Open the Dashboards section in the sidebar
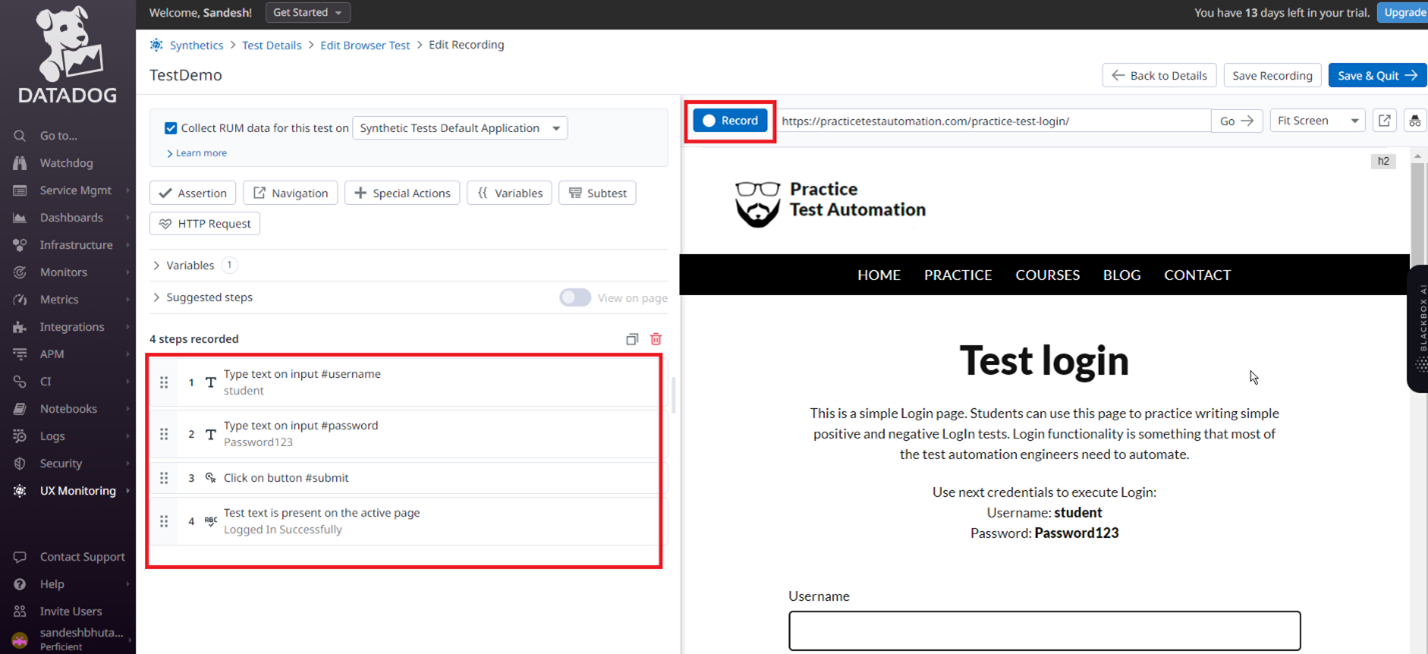This screenshot has width=1428, height=654. click(68, 217)
